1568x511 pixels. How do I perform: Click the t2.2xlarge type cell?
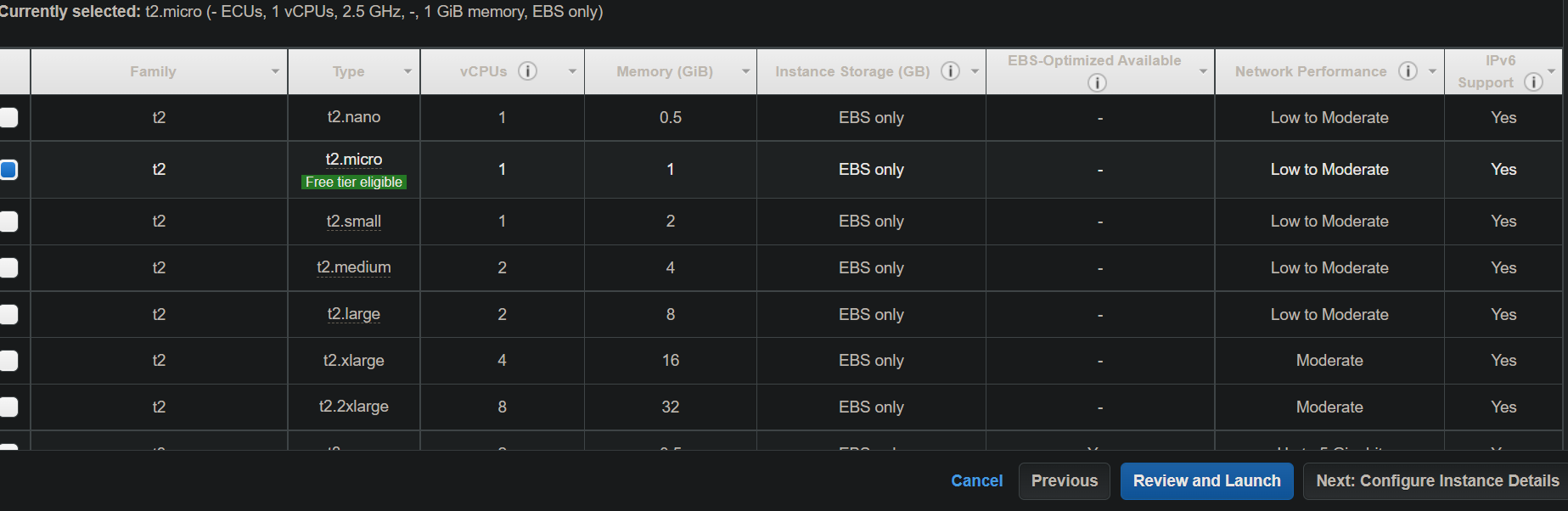point(354,407)
